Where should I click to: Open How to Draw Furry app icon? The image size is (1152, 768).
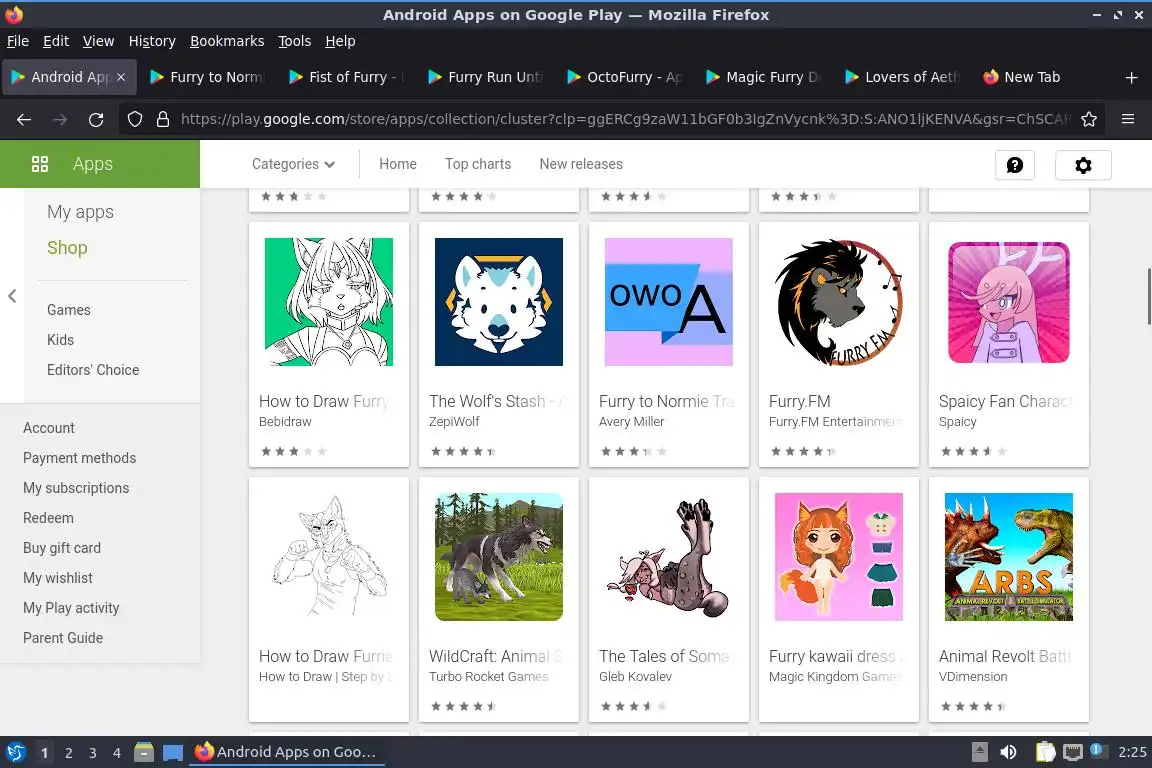click(328, 301)
